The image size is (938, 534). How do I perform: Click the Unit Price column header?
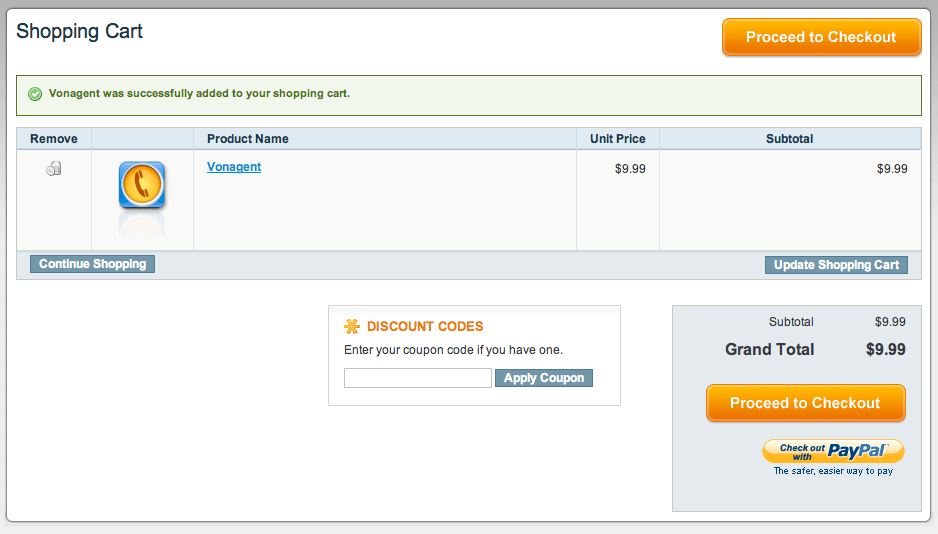coord(618,139)
